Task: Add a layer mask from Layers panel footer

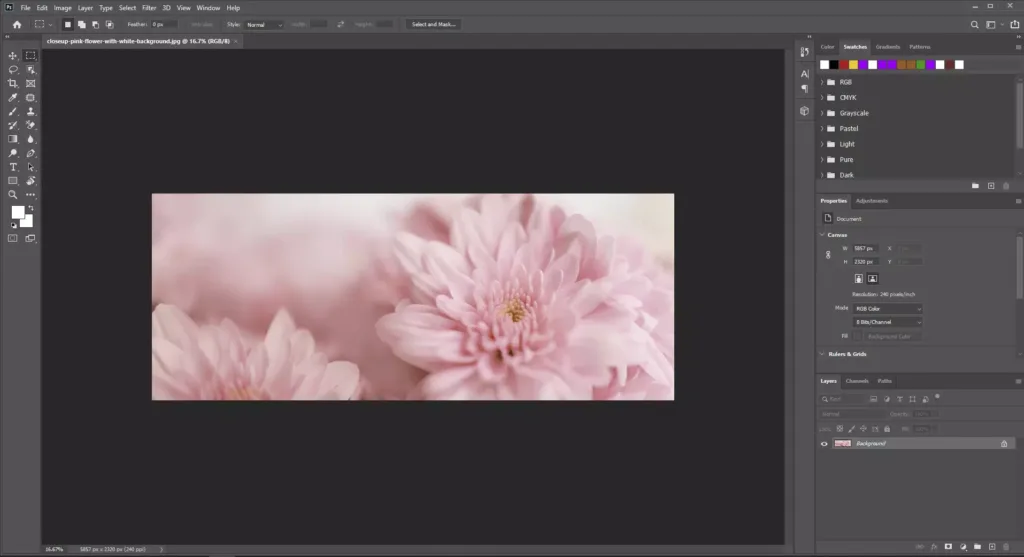Action: point(948,547)
